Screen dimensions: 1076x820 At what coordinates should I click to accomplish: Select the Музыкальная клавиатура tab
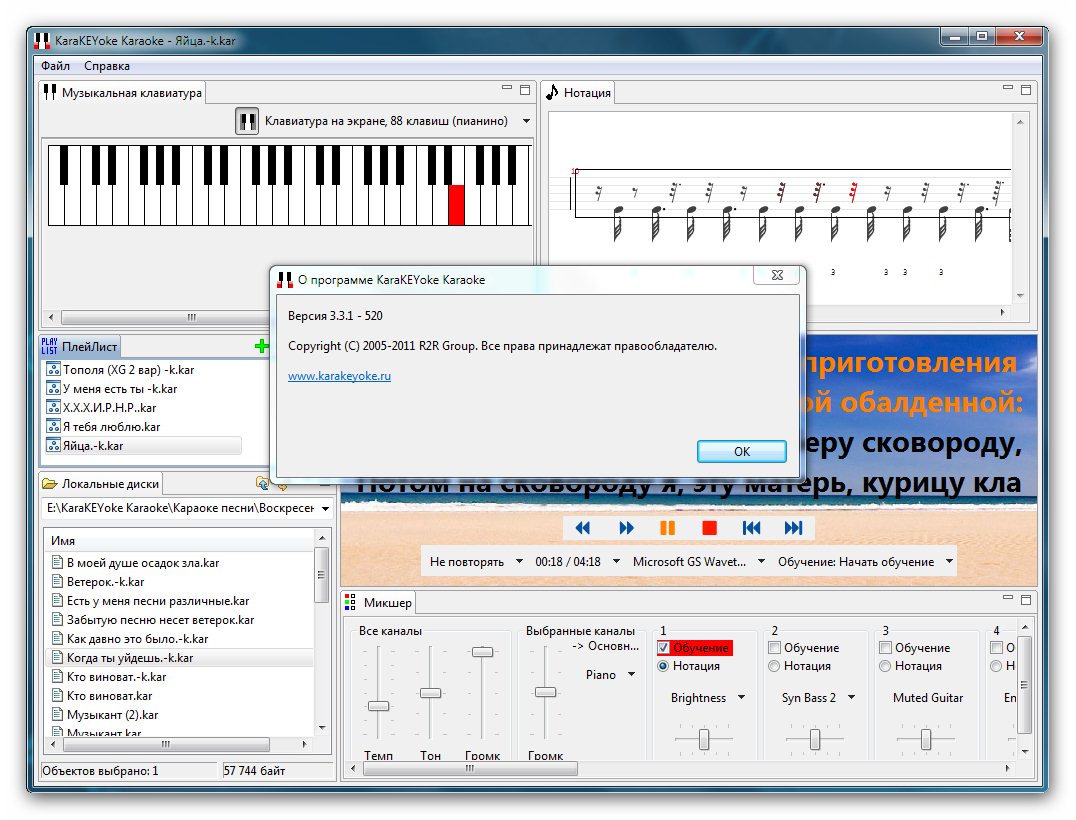[x=124, y=93]
